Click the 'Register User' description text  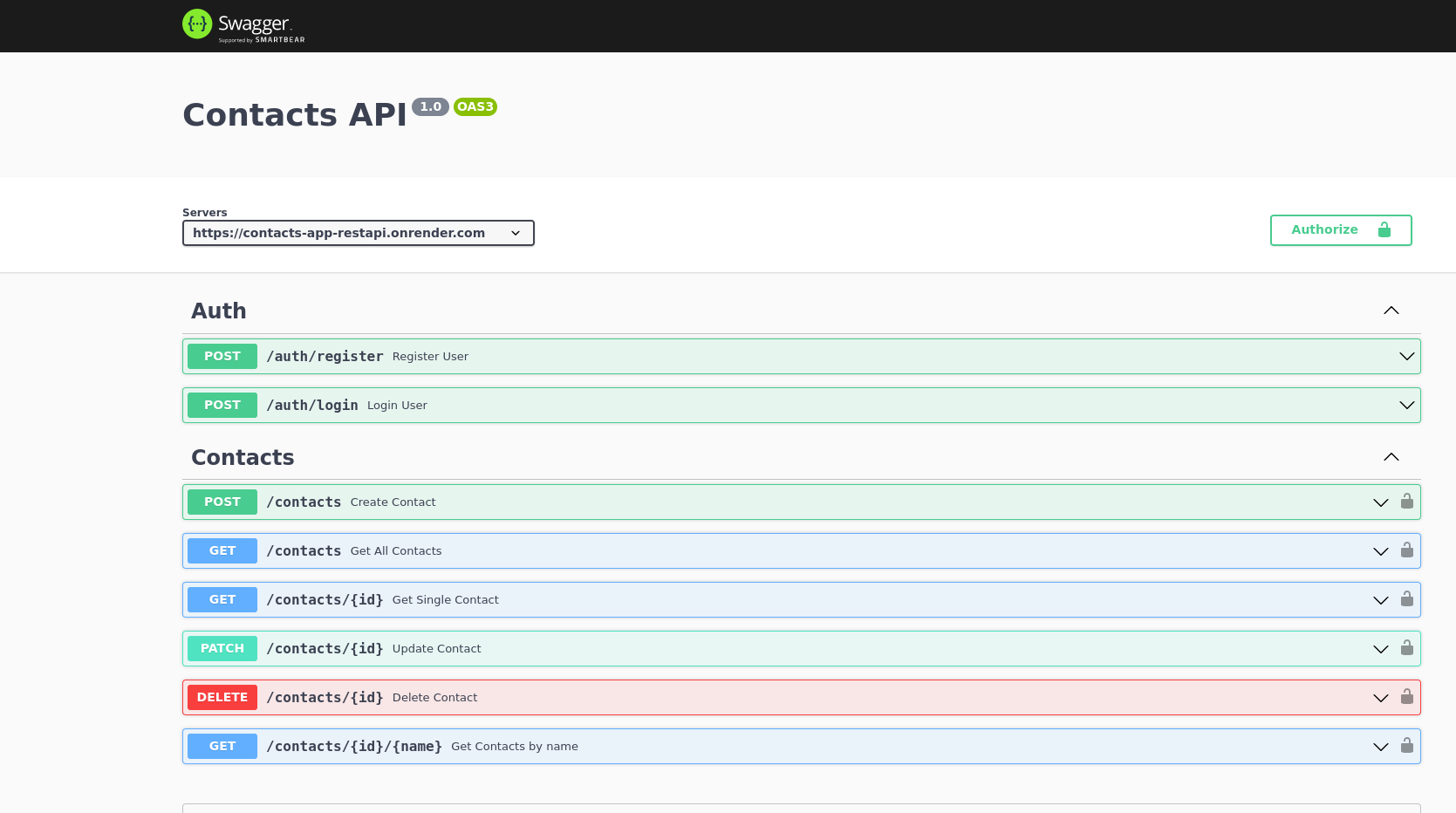(430, 356)
